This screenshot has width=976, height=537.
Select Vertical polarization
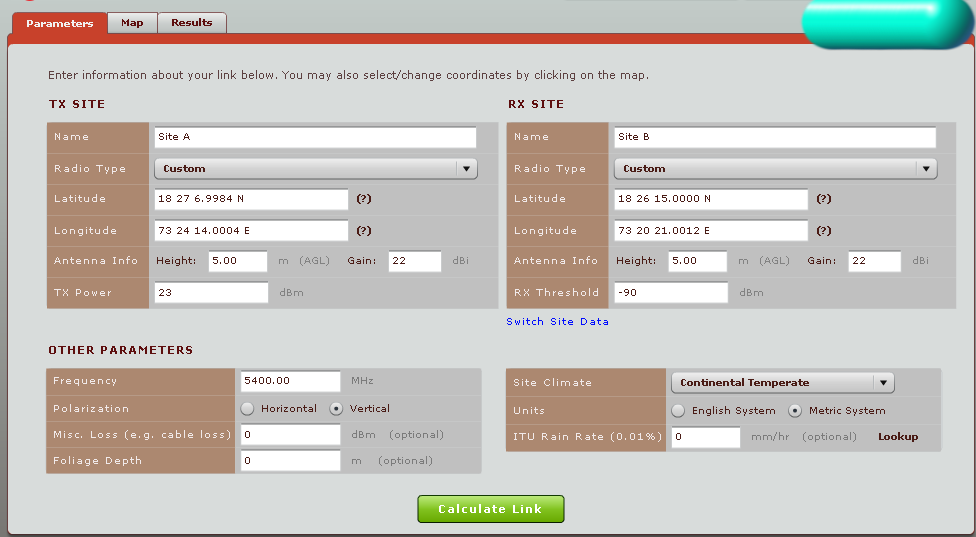tap(336, 409)
